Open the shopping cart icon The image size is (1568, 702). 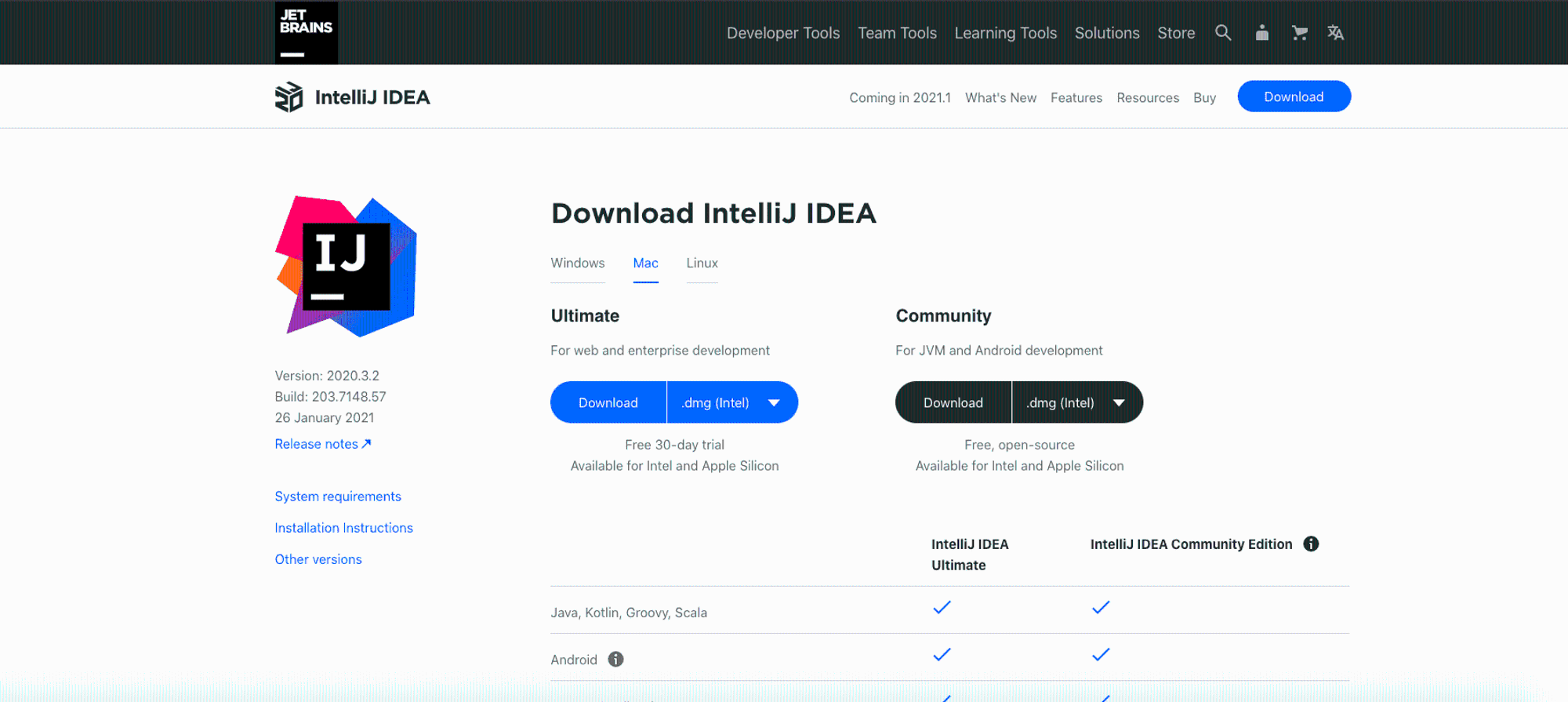tap(1300, 32)
